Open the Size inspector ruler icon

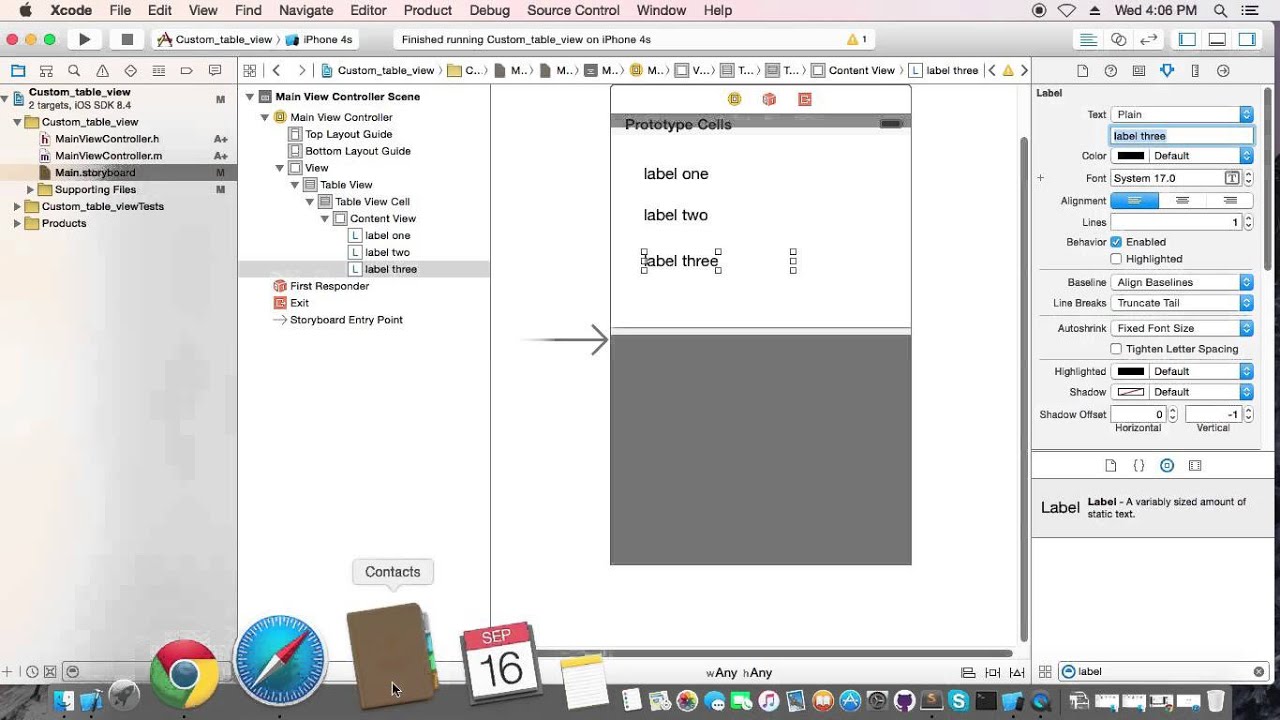1195,71
